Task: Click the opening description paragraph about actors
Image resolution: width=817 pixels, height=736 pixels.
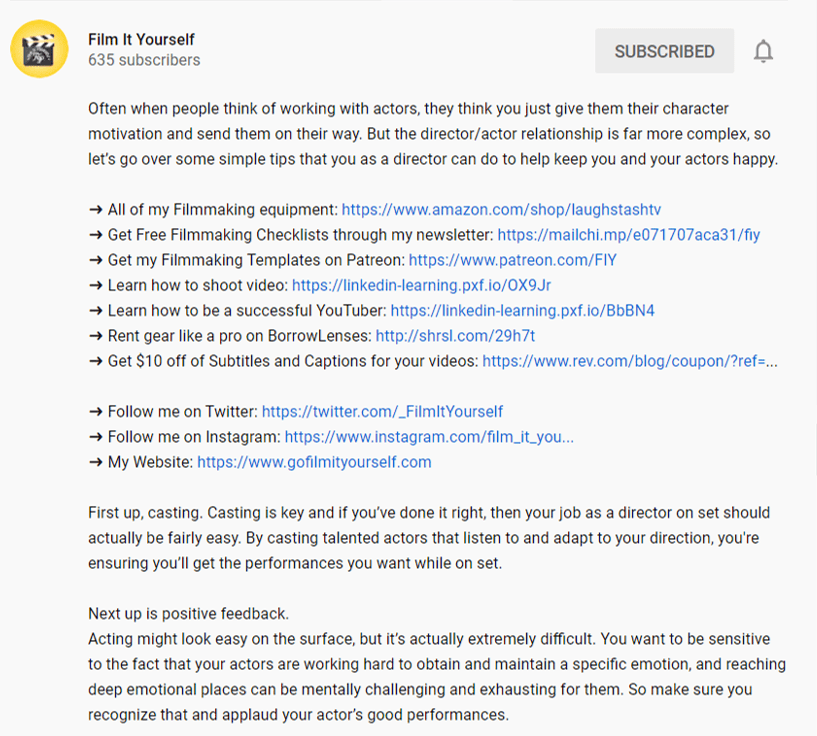Action: coord(433,134)
